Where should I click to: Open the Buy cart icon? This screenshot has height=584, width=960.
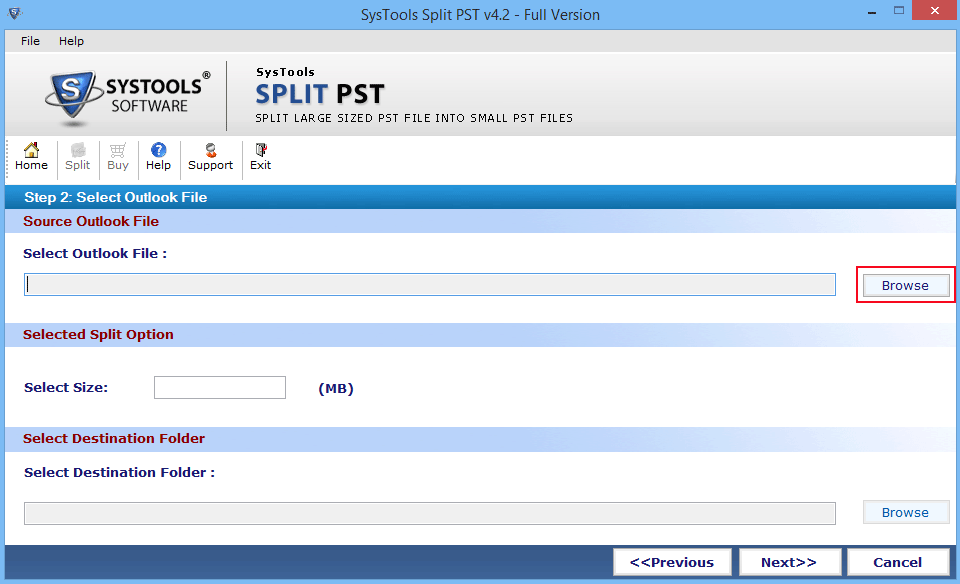118,157
